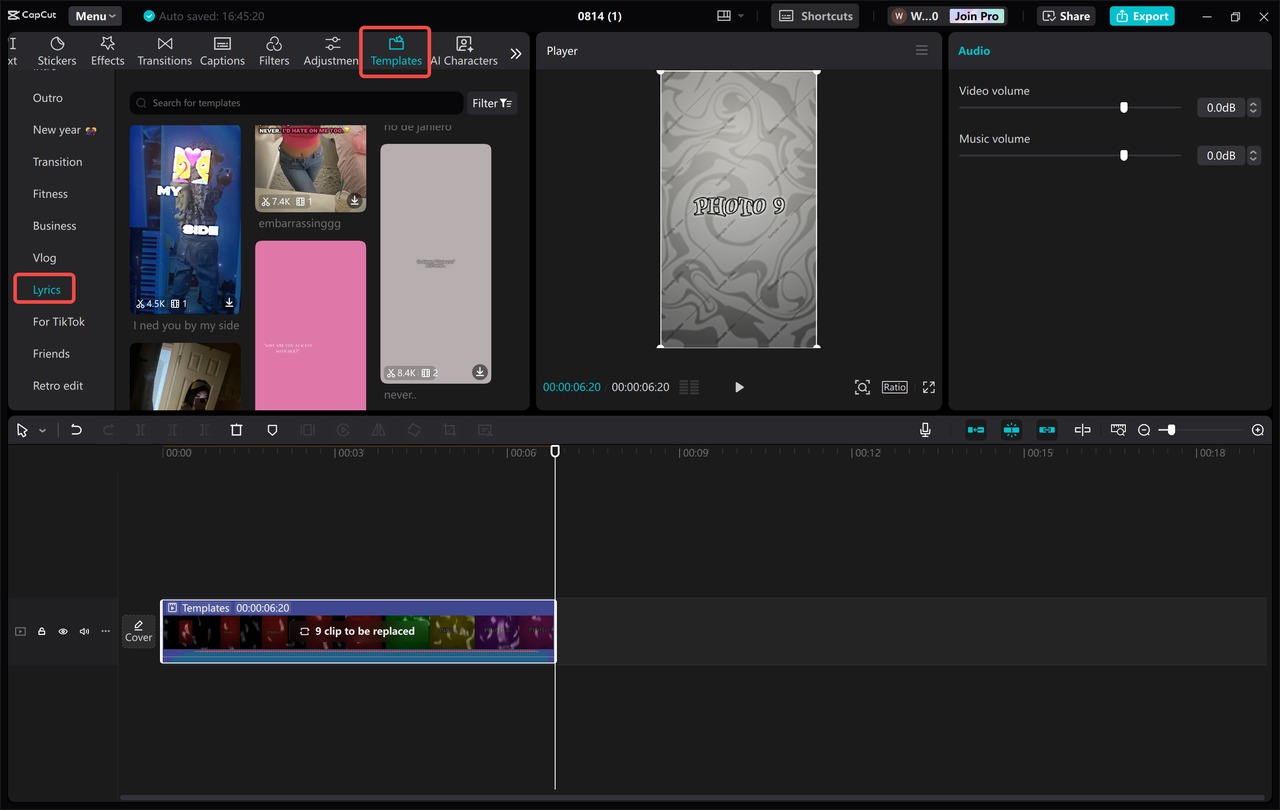
Task: Click the Music volume slider handle
Action: click(1124, 155)
